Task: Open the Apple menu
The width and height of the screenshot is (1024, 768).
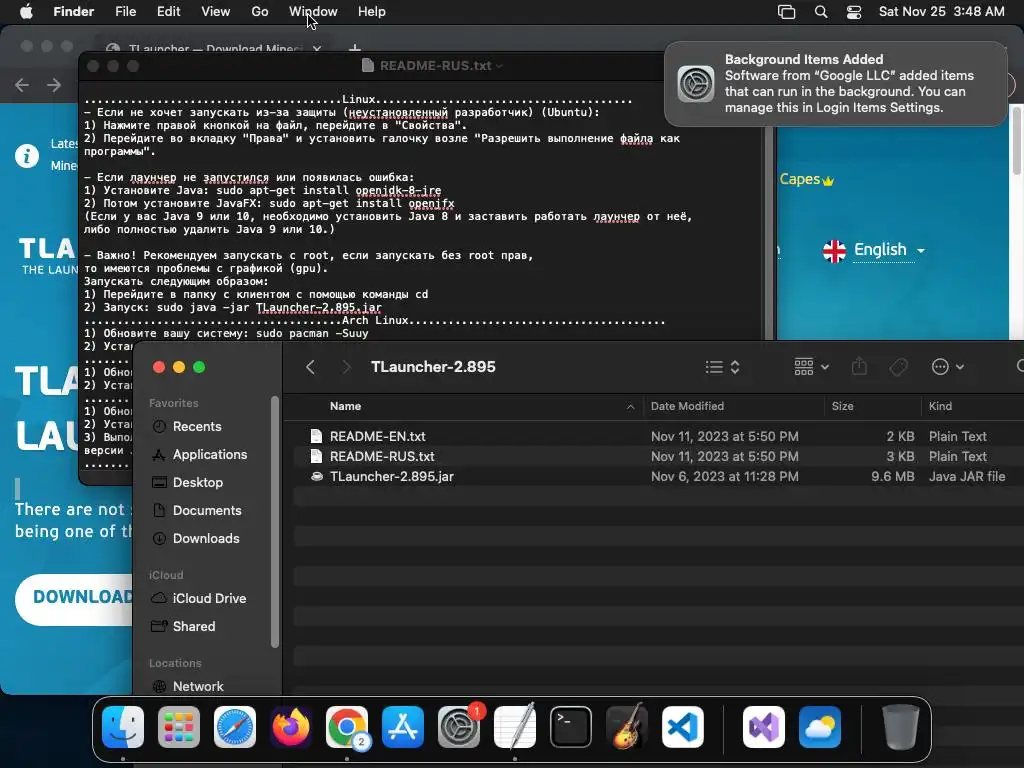Action: click(x=26, y=12)
